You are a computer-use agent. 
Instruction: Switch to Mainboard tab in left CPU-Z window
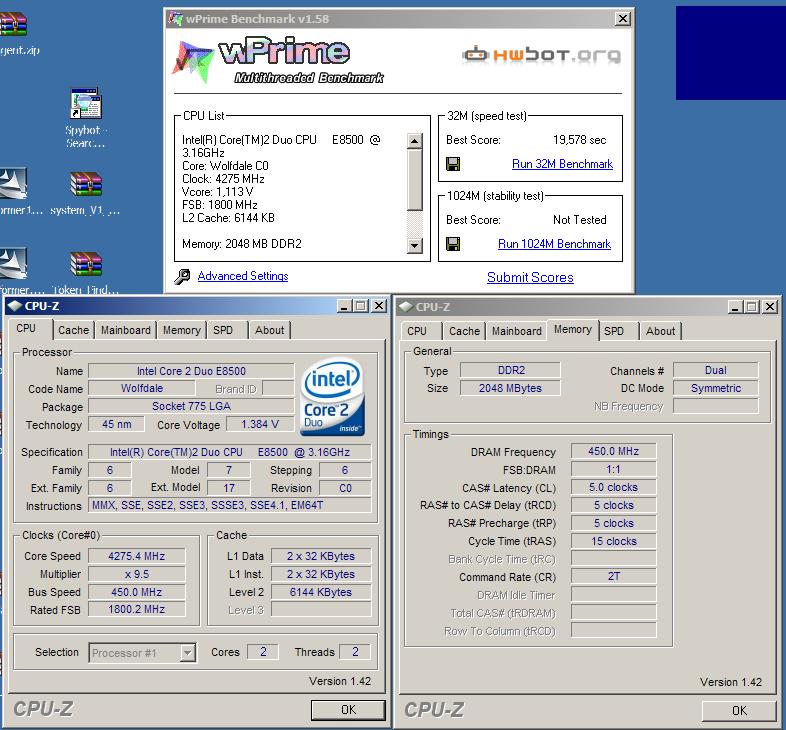pos(125,330)
